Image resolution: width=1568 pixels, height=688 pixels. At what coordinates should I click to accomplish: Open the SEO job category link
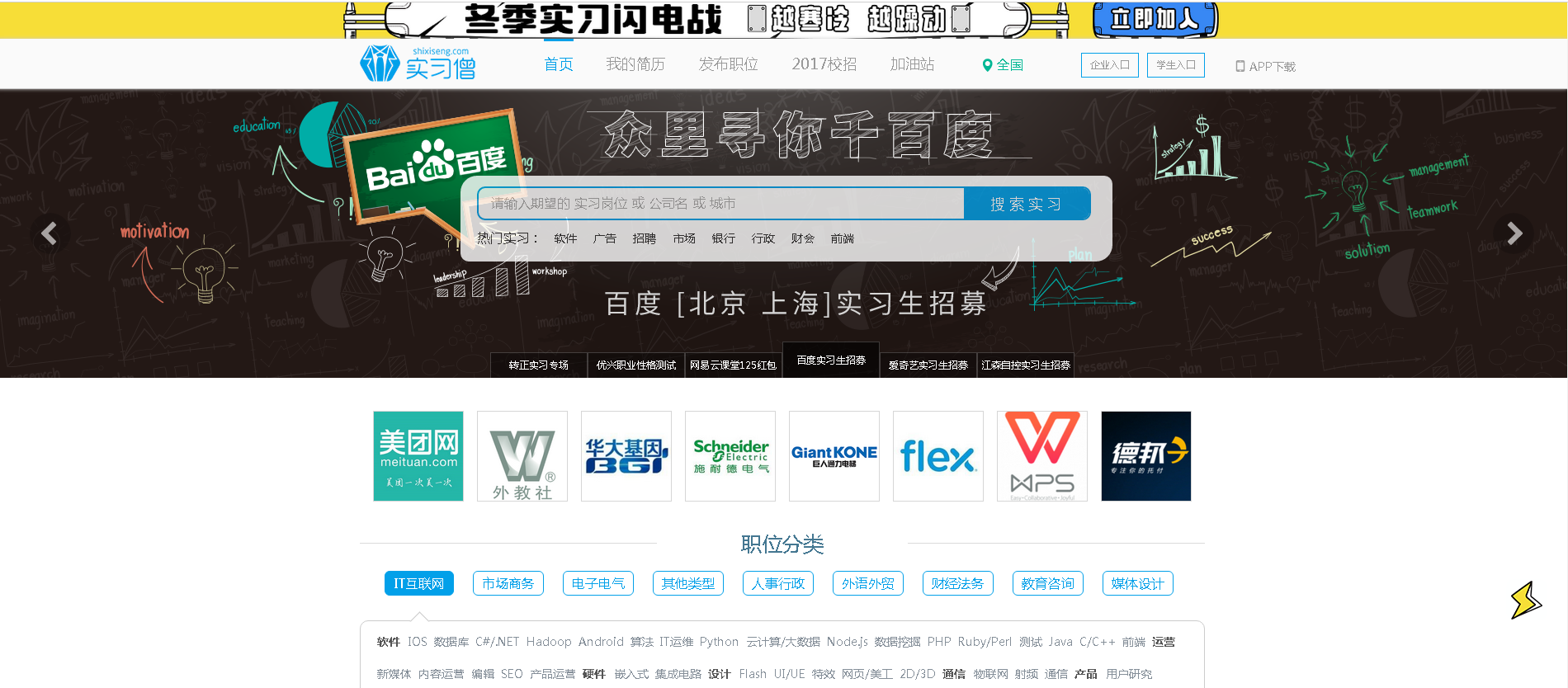(x=512, y=674)
